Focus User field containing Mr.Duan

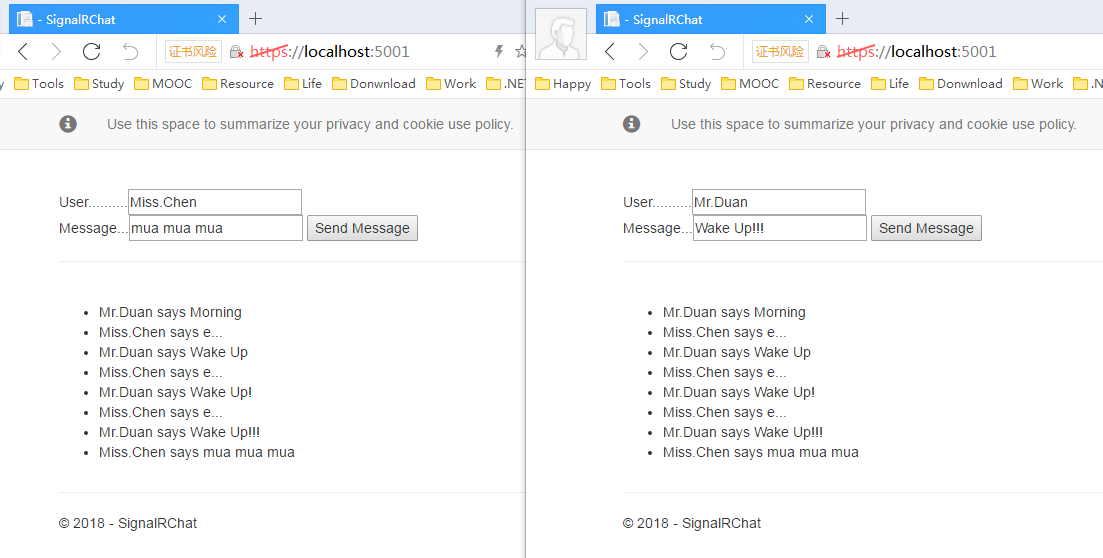[x=779, y=202]
